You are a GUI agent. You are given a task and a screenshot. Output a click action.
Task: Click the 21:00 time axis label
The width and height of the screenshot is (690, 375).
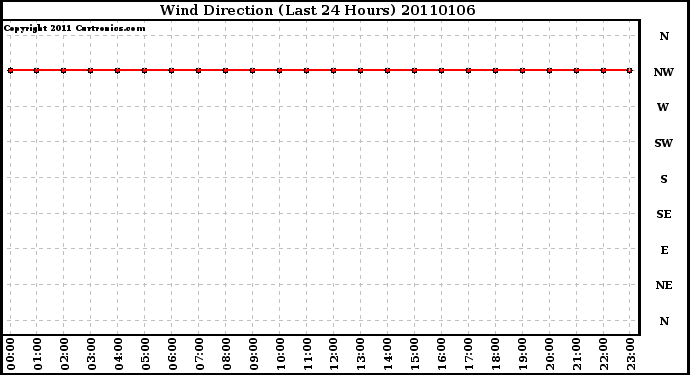[577, 354]
